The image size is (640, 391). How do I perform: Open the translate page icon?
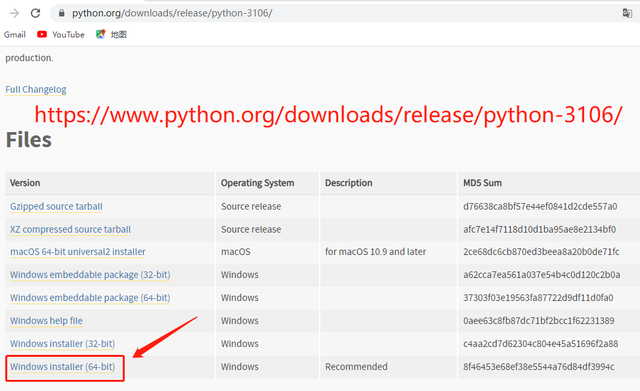click(627, 13)
